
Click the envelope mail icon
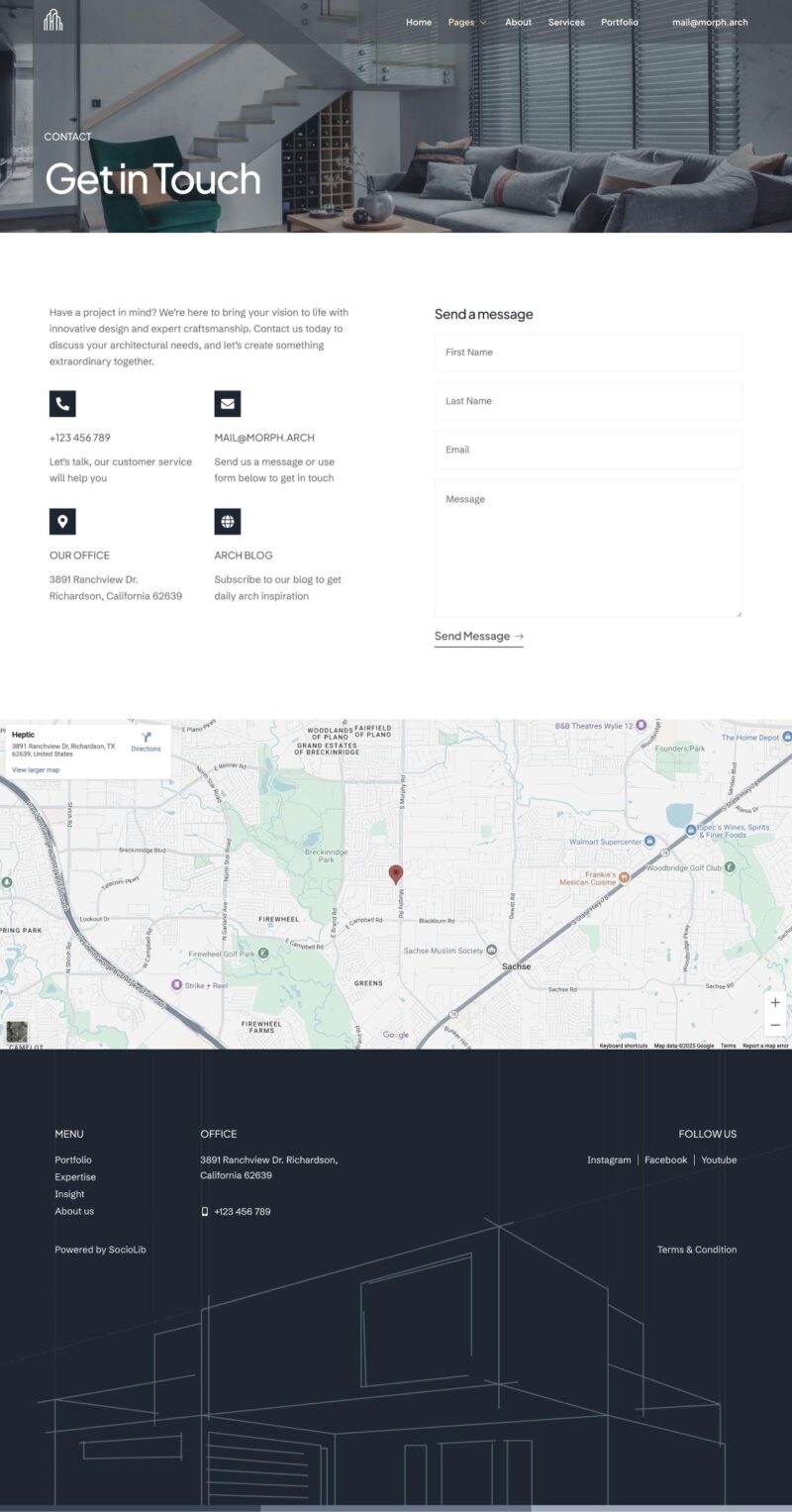point(228,403)
